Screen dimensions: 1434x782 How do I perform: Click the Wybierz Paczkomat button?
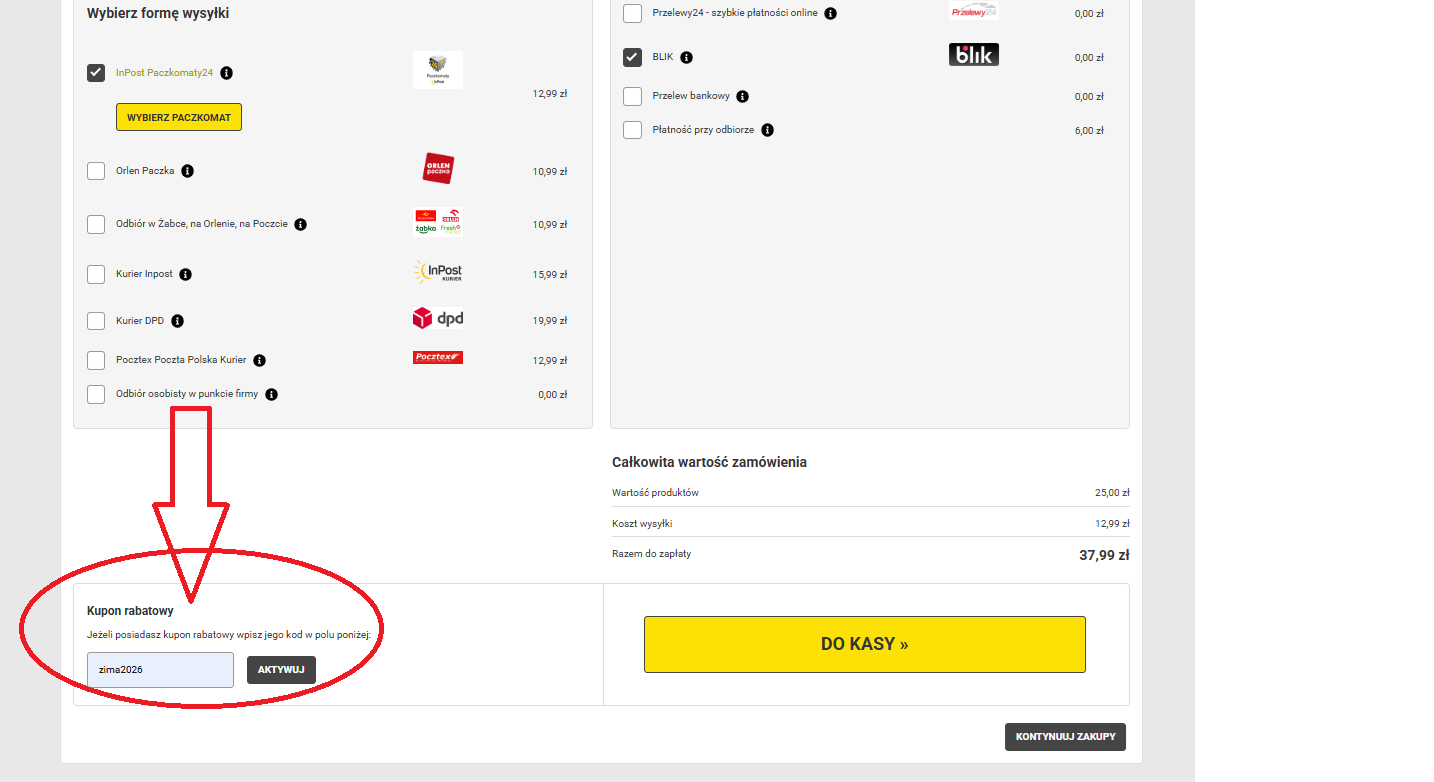179,117
